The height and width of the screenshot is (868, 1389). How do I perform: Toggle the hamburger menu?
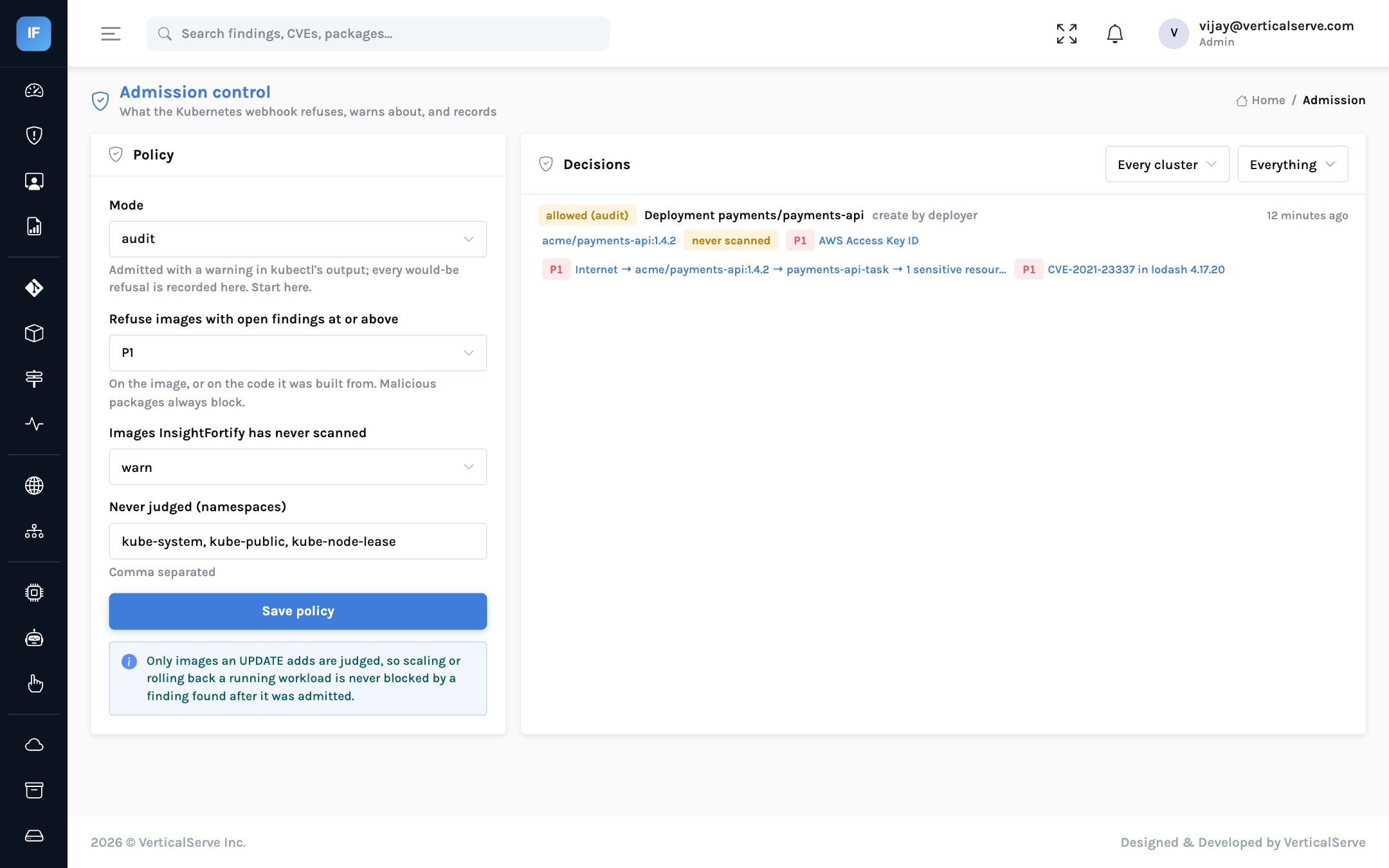tap(111, 33)
